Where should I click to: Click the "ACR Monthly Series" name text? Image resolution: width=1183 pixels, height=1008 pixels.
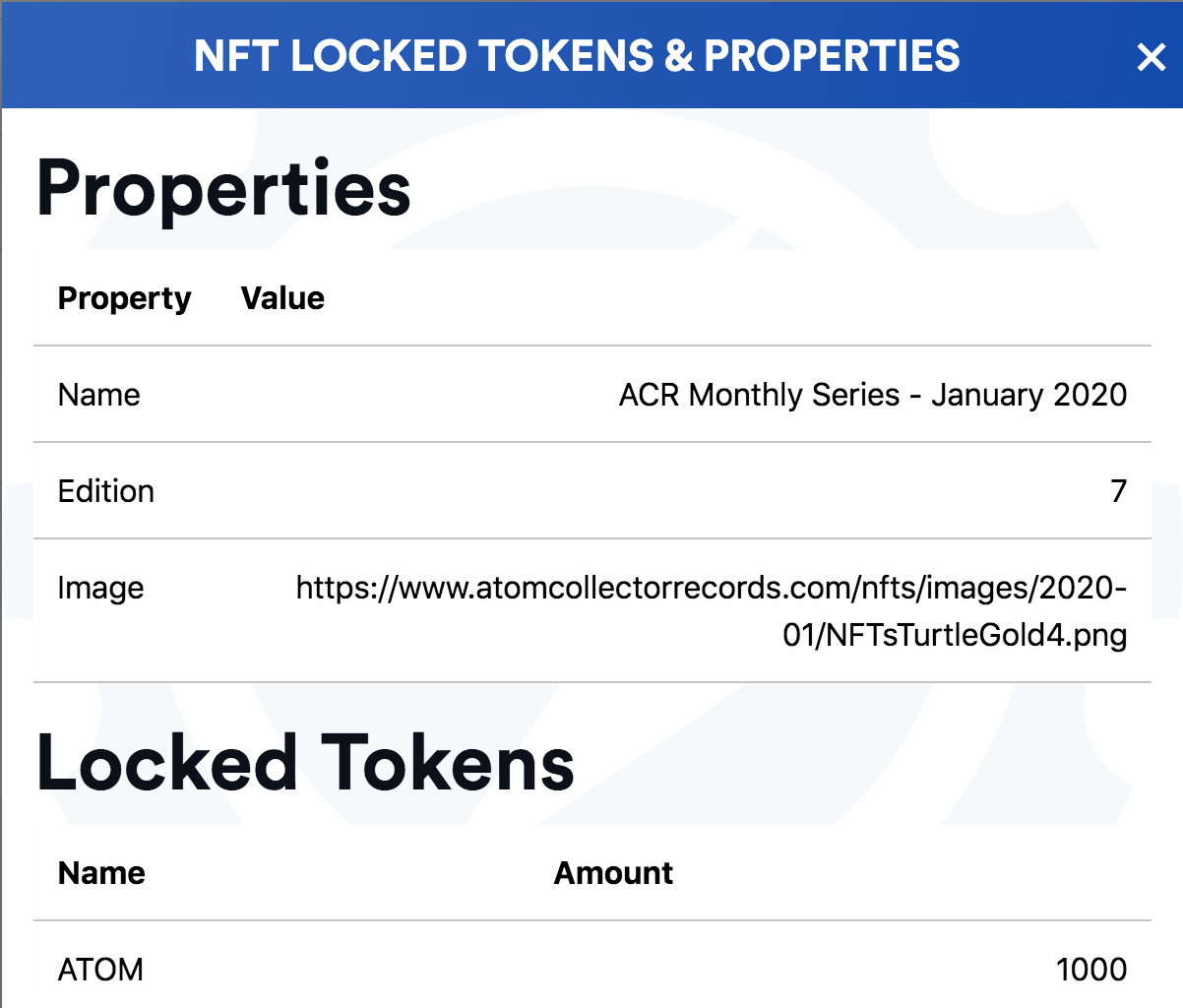tap(759, 395)
